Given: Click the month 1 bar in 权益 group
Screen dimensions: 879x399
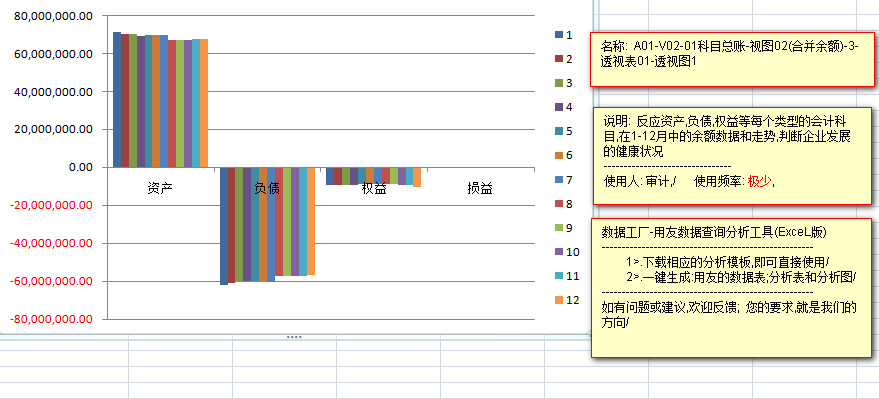Looking at the screenshot, I should 330,176.
